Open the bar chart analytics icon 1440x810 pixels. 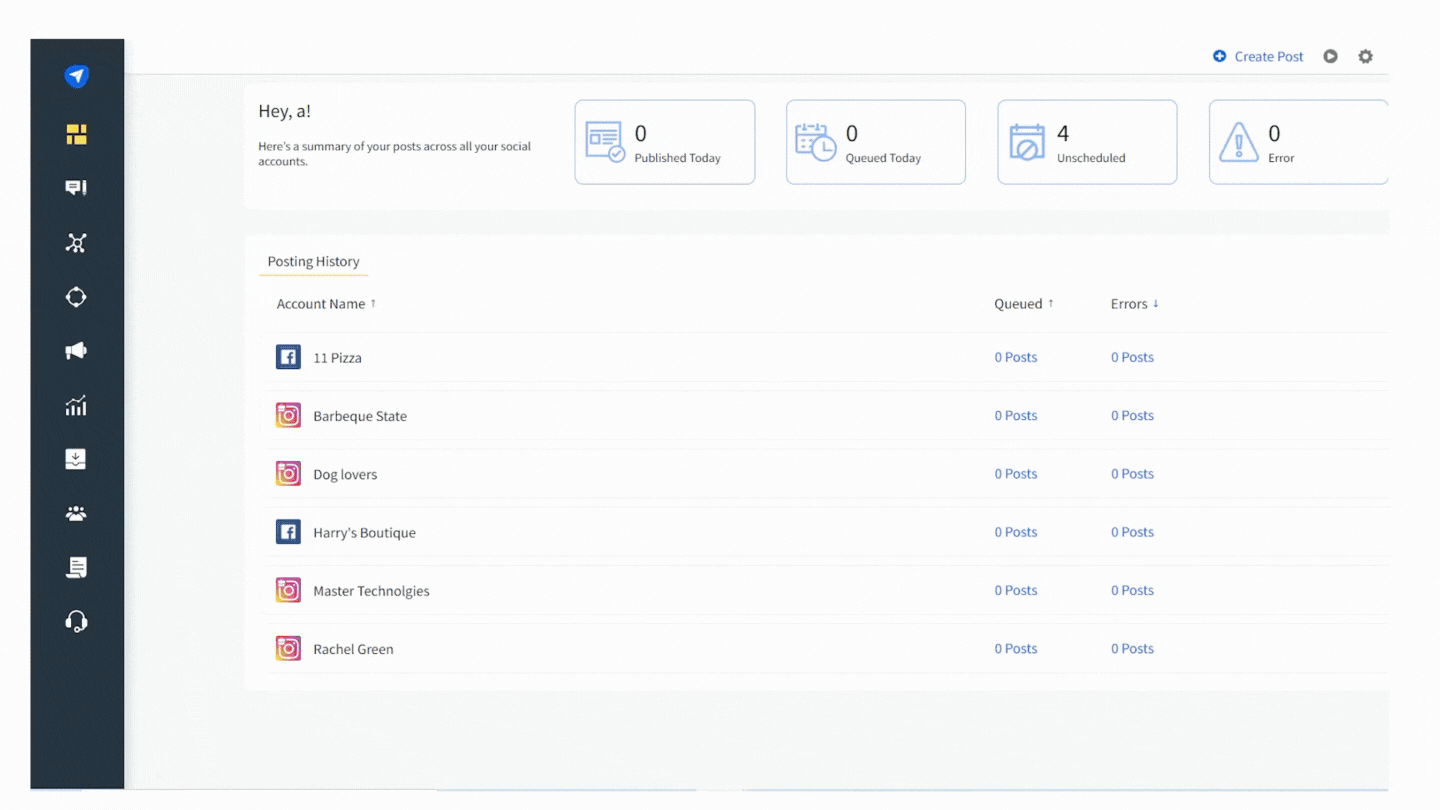(76, 405)
